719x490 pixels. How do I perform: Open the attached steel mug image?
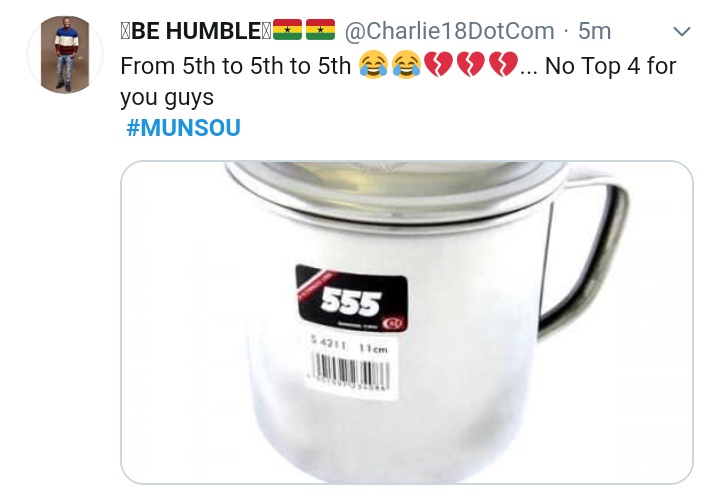[x=407, y=322]
